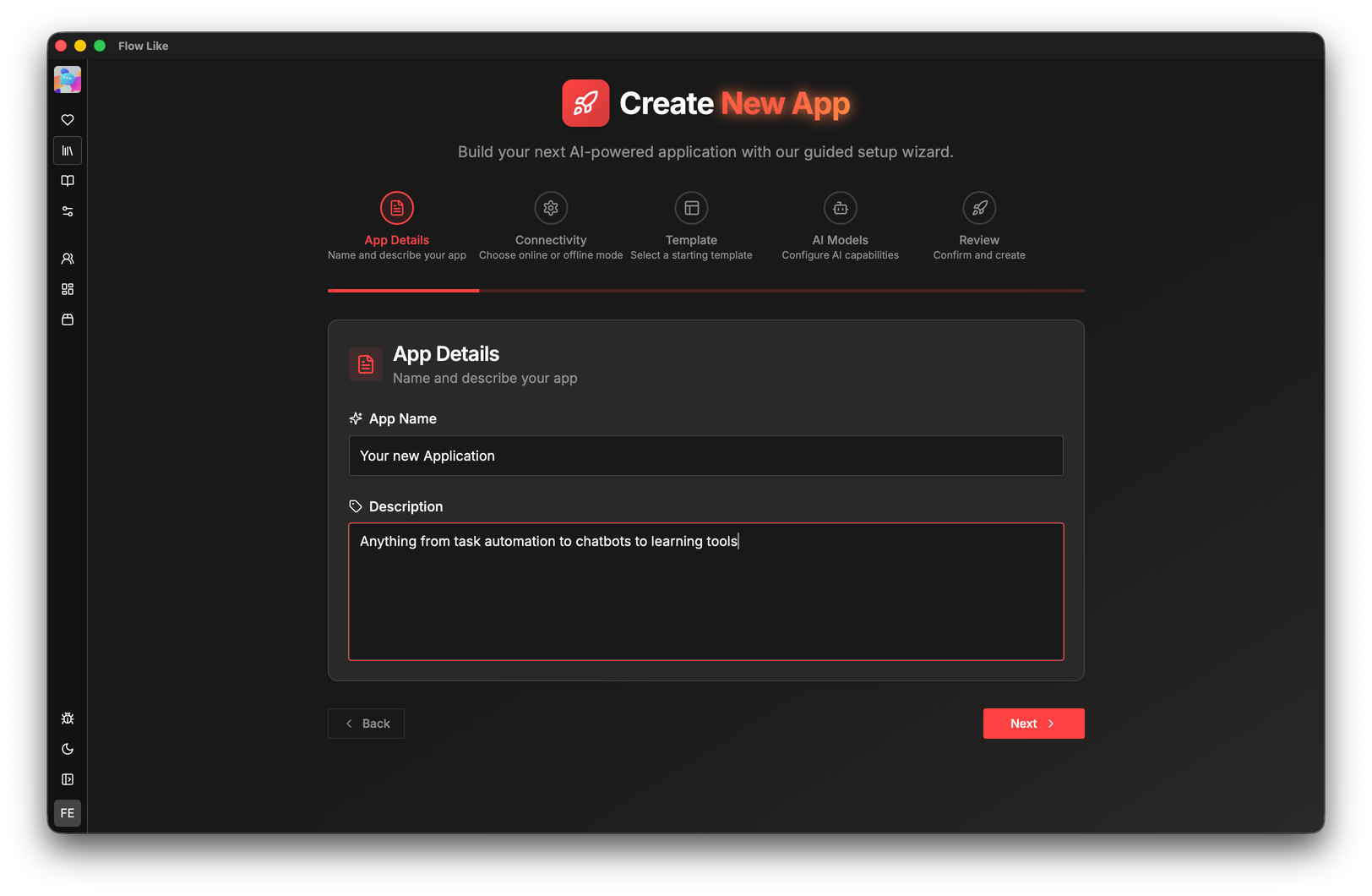1372x896 pixels.
Task: Open the store package icon in sidebar
Action: click(x=68, y=320)
